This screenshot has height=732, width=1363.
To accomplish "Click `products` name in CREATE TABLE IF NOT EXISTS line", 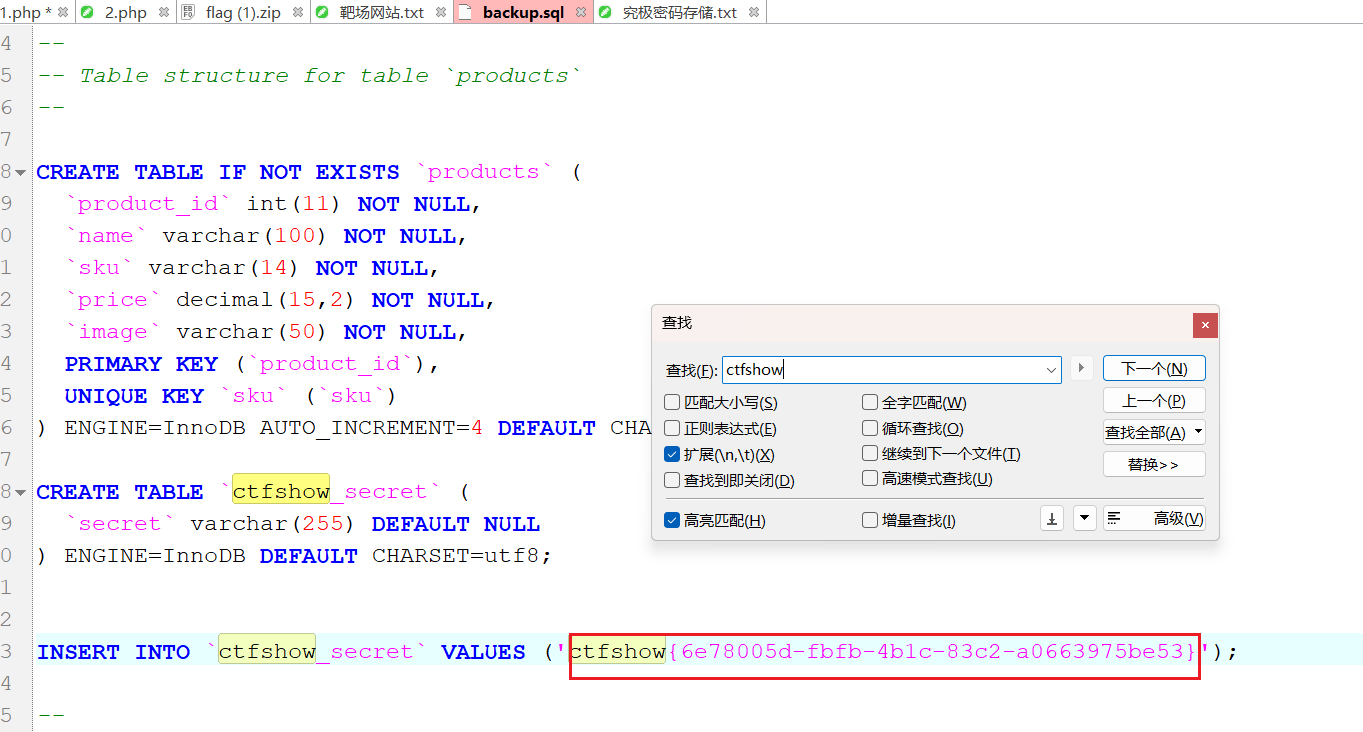I will 484,172.
